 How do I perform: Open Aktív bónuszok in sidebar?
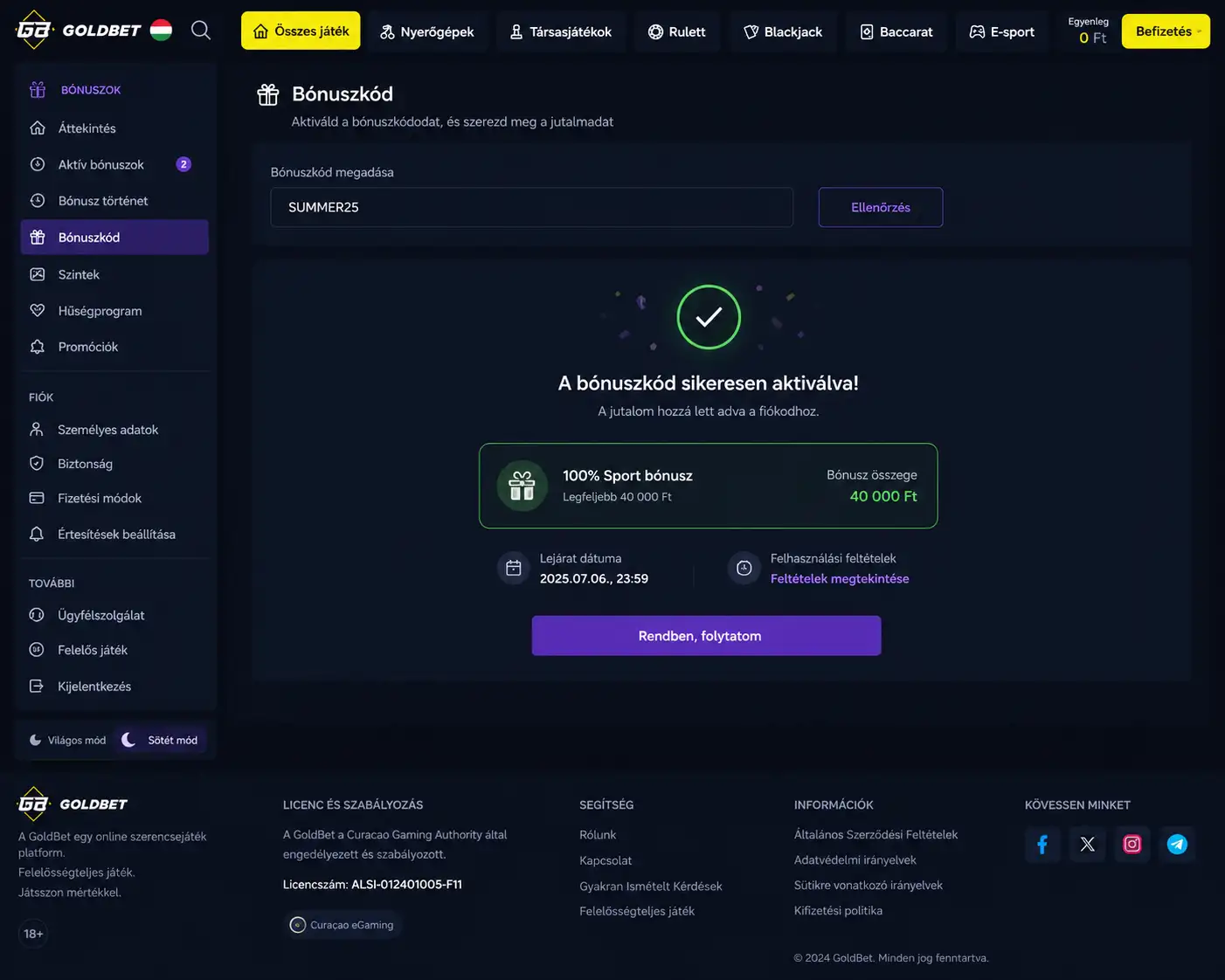point(114,164)
